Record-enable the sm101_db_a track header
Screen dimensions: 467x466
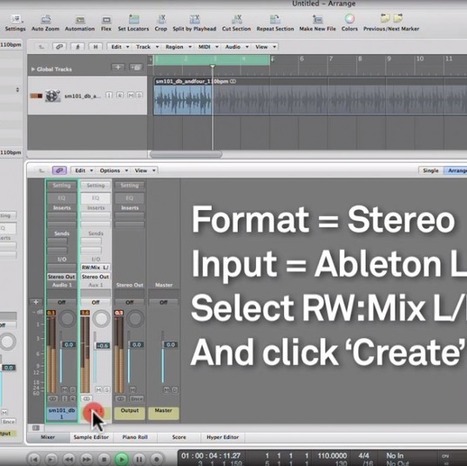tap(120, 95)
